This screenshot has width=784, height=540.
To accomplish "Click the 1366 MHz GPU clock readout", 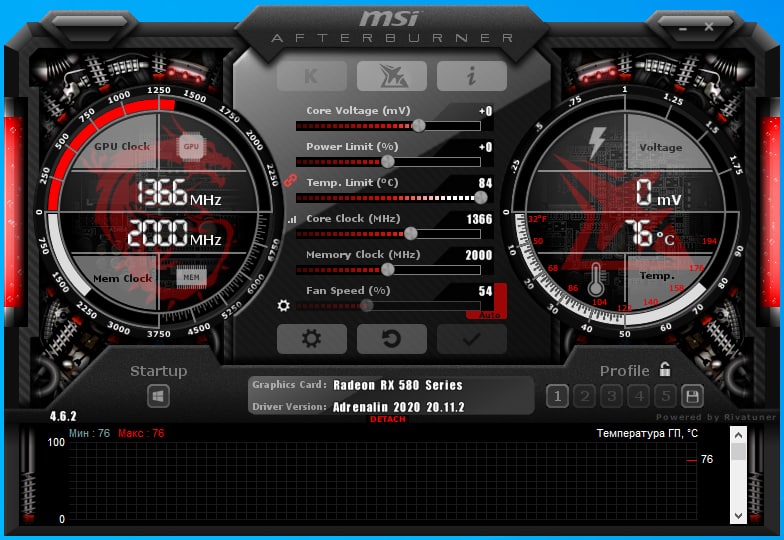I will click(x=178, y=192).
